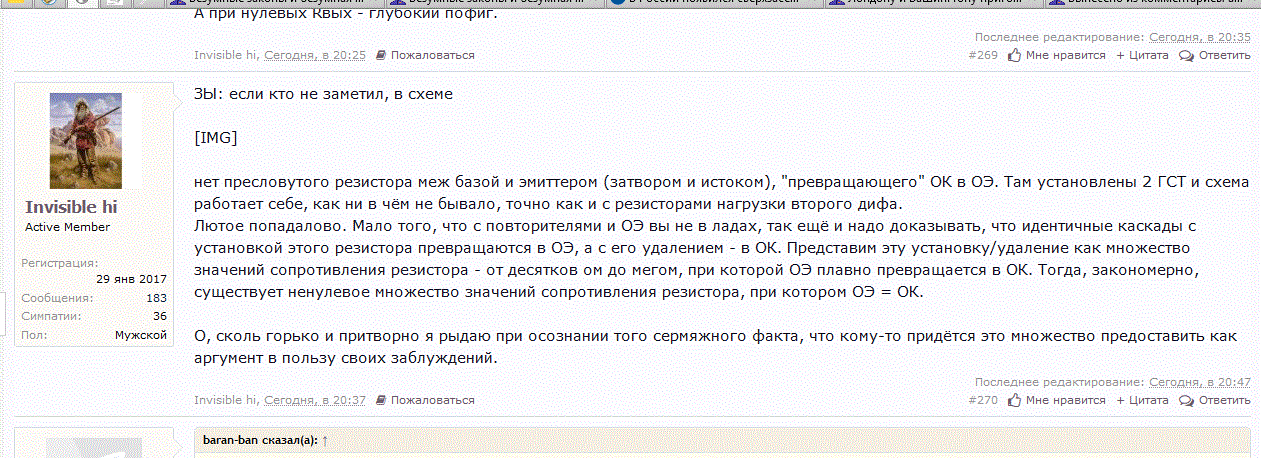Quote post #269 with + Цитата

pos(1142,55)
